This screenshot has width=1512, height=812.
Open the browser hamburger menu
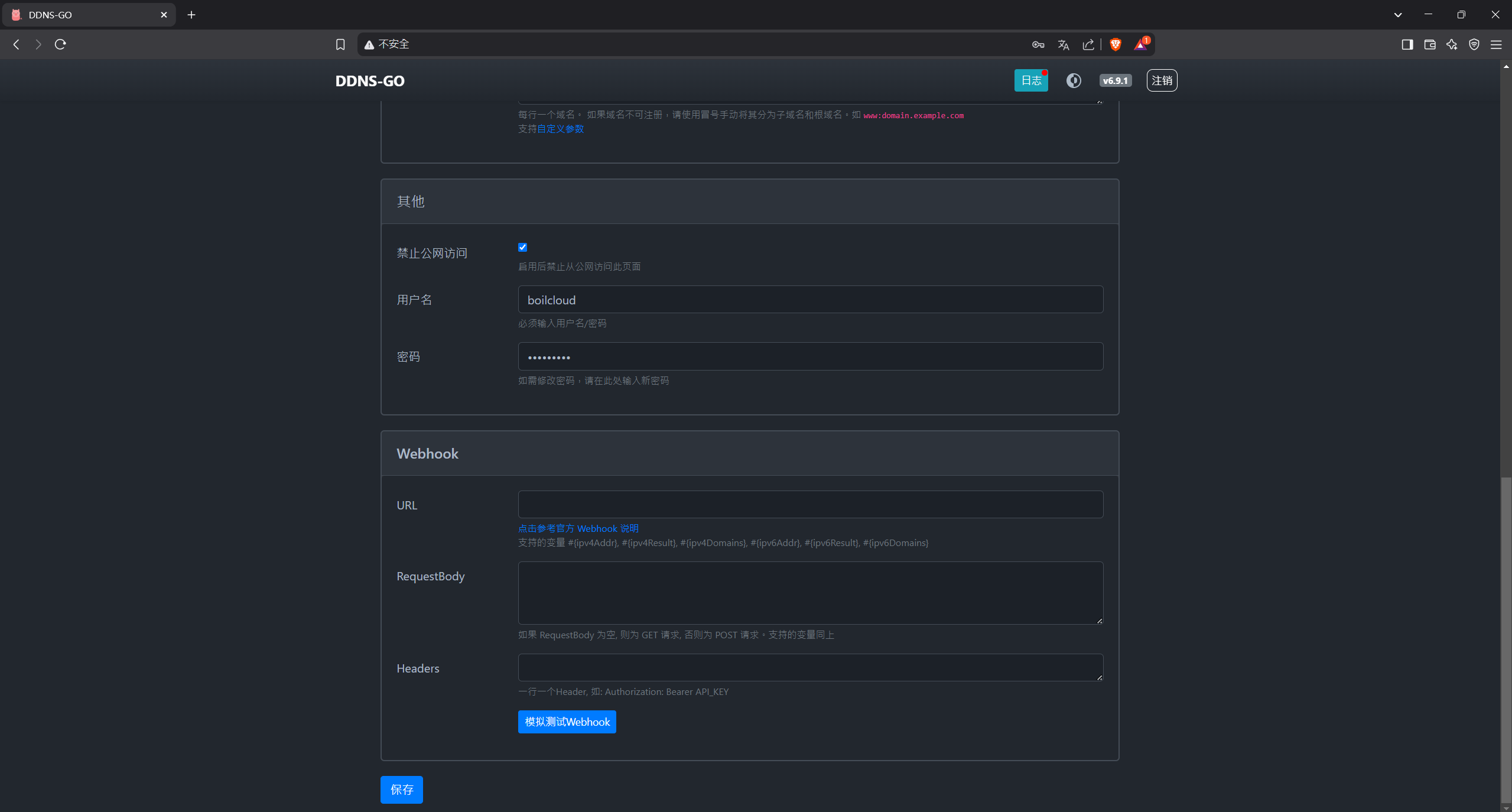pyautogui.click(x=1496, y=44)
